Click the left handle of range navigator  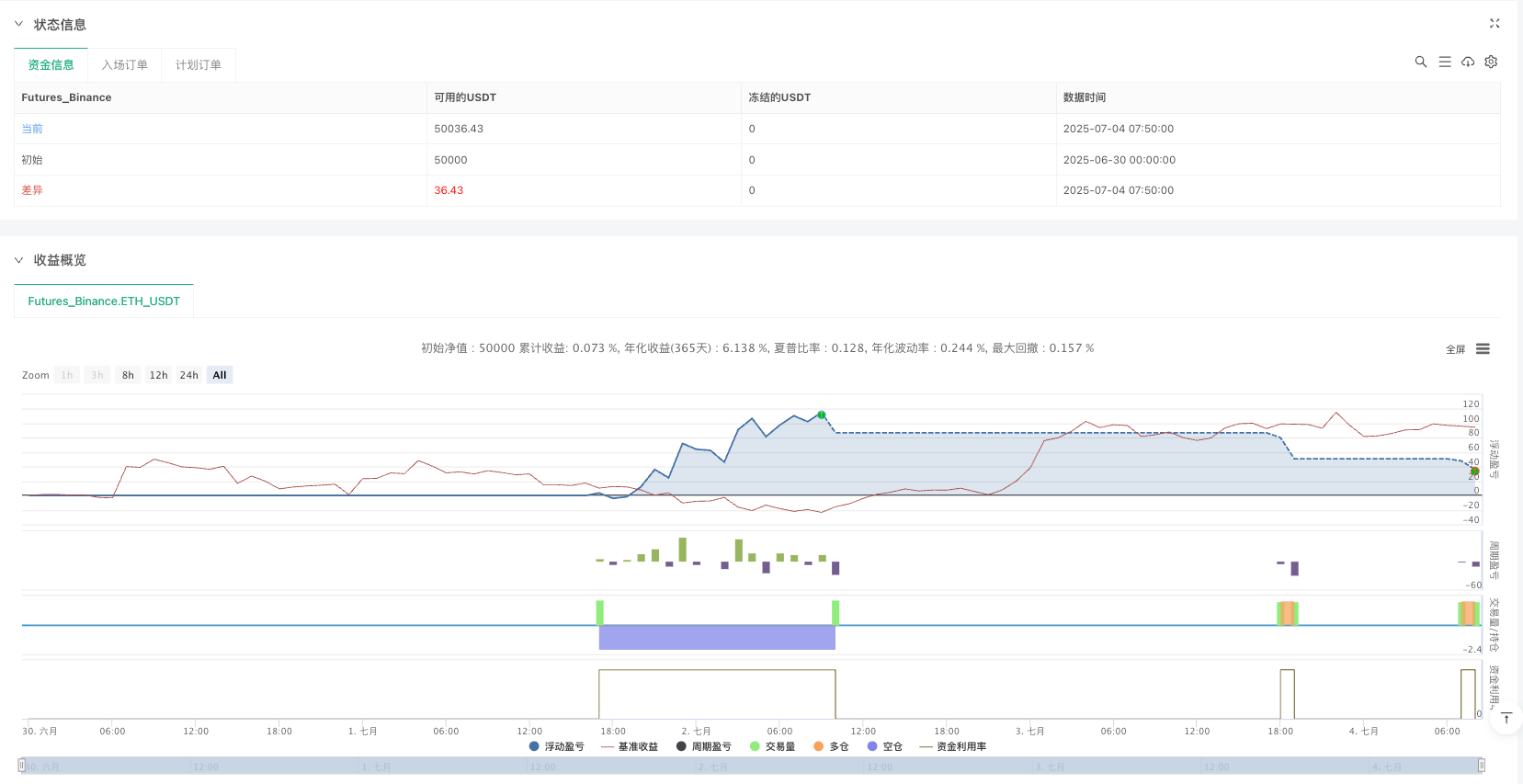(x=21, y=766)
